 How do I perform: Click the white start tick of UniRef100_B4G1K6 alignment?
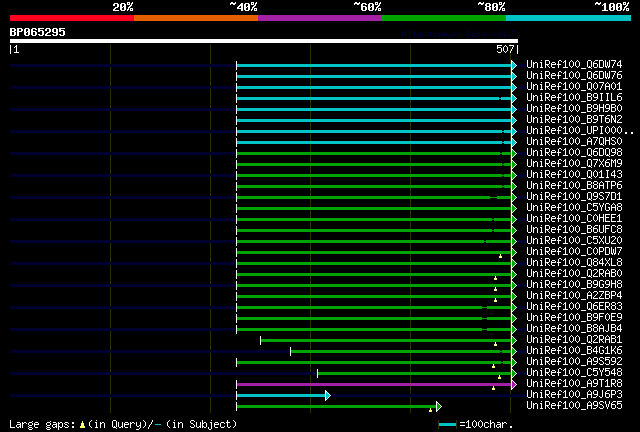click(290, 351)
